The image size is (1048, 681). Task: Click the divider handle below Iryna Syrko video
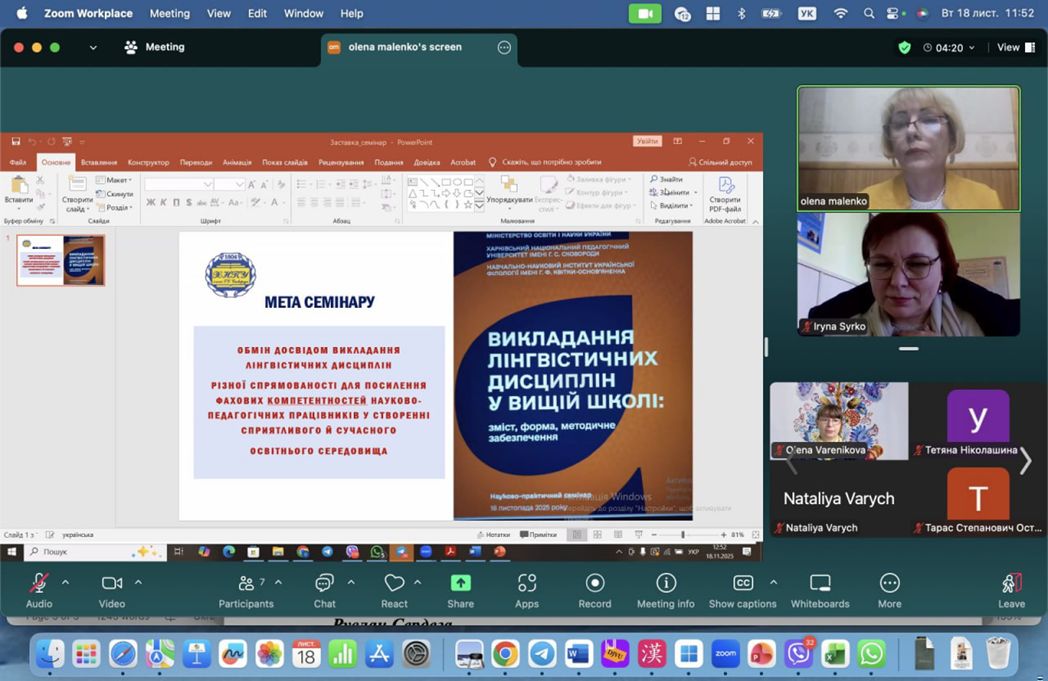pos(908,349)
